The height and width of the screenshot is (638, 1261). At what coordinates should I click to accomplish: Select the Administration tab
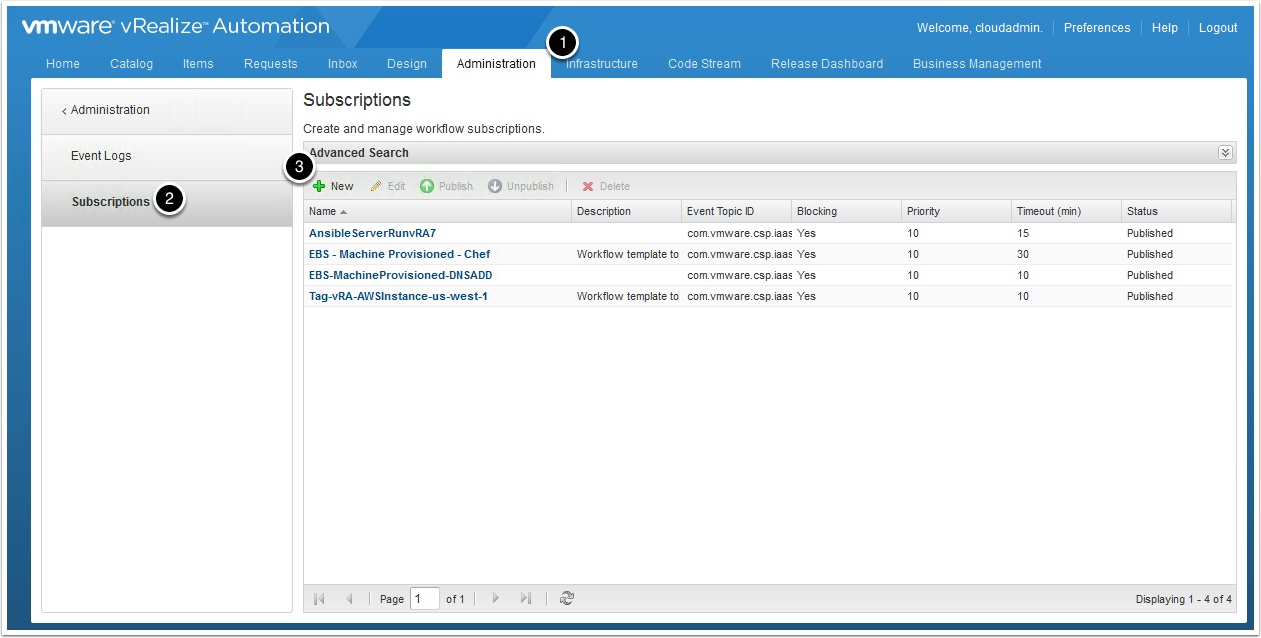click(x=496, y=64)
